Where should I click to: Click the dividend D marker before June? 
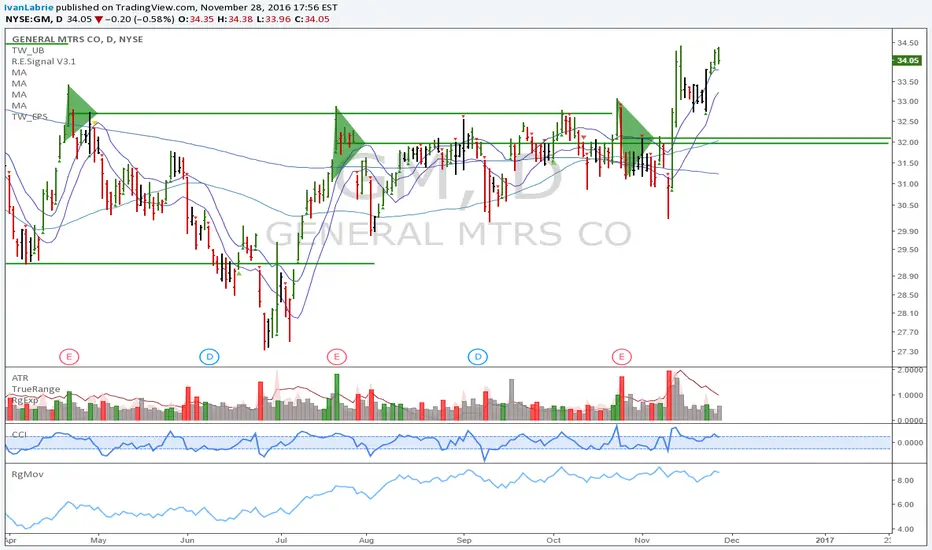209,357
